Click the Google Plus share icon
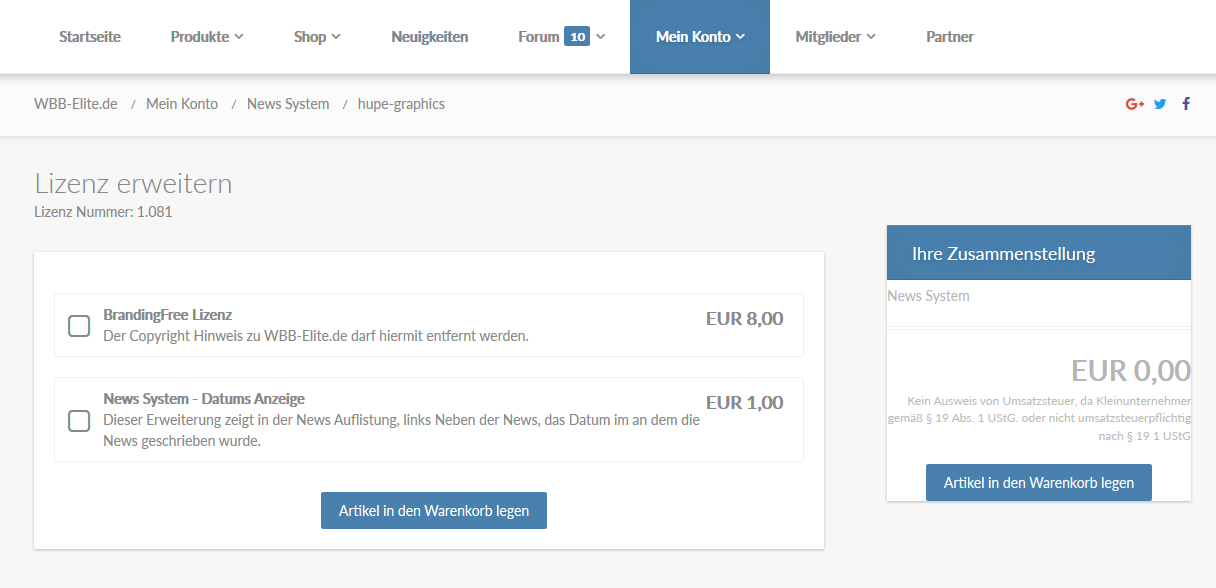This screenshot has width=1216, height=588. click(1134, 104)
